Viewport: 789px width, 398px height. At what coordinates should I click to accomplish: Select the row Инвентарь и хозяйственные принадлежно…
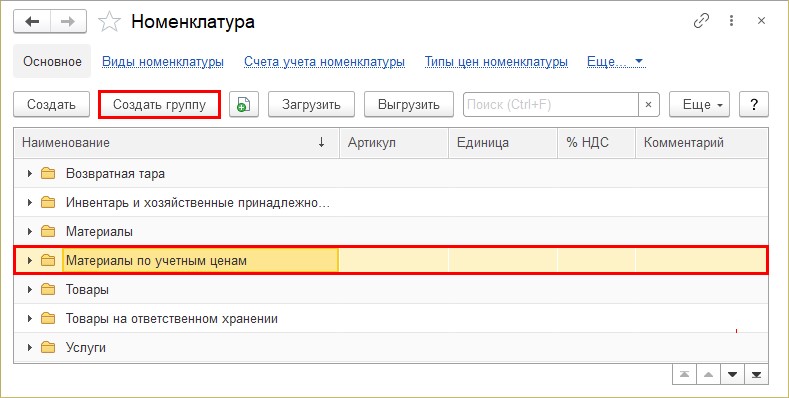391,203
